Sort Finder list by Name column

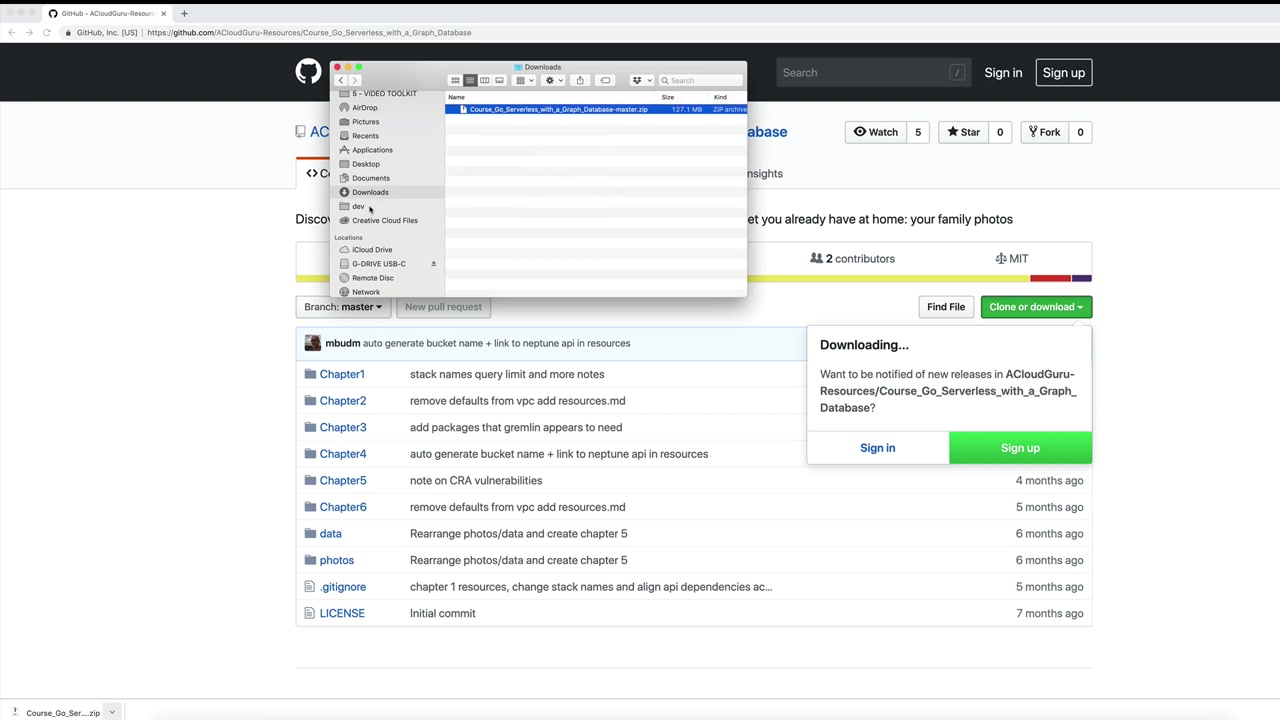pyautogui.click(x=456, y=97)
